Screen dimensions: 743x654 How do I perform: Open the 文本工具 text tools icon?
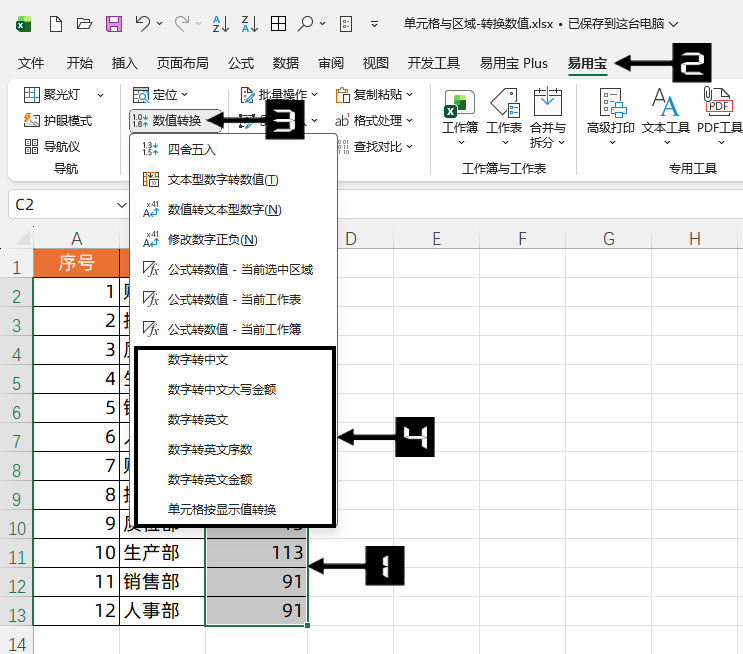coord(666,115)
